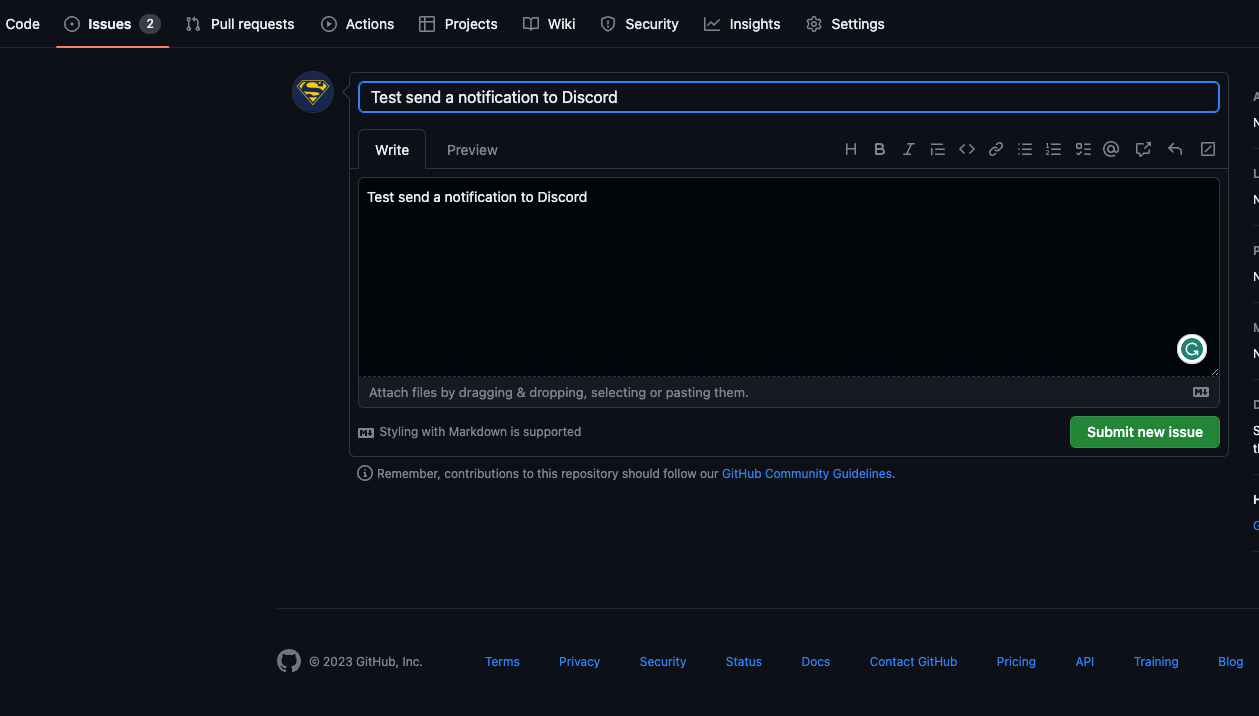Insert a heading with the H icon

tap(851, 148)
